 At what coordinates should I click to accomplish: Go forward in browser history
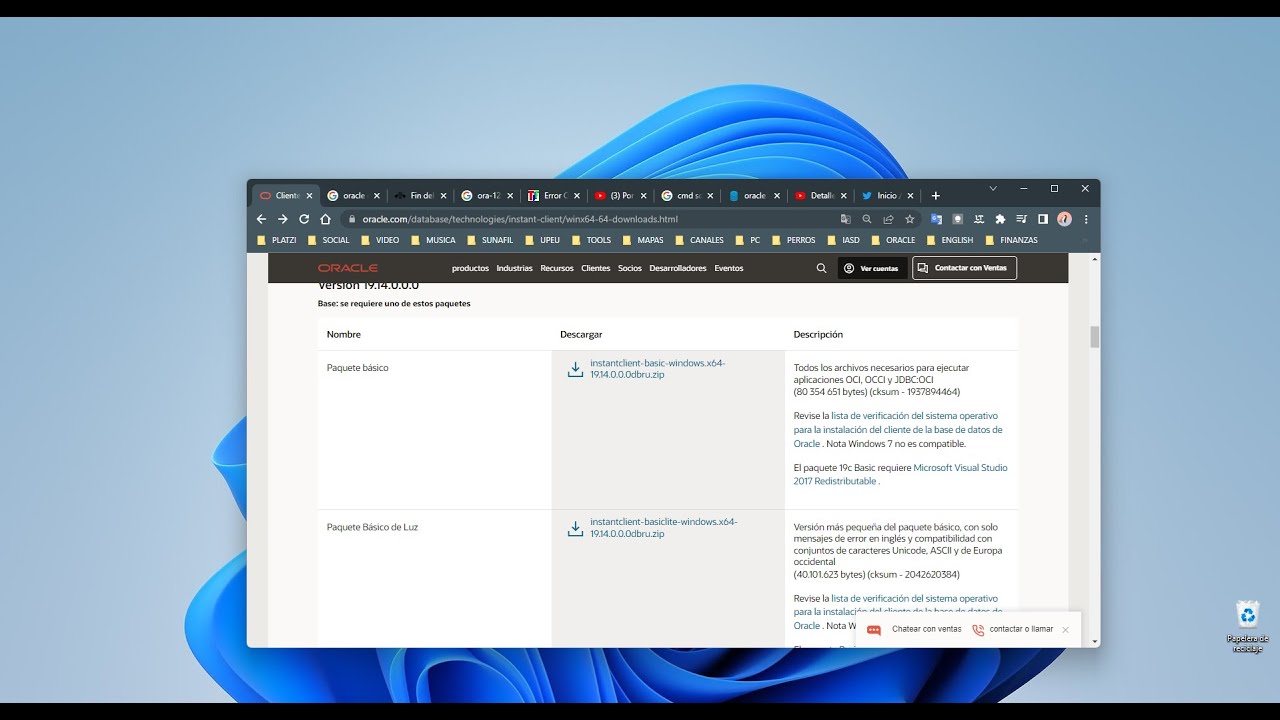pos(283,219)
